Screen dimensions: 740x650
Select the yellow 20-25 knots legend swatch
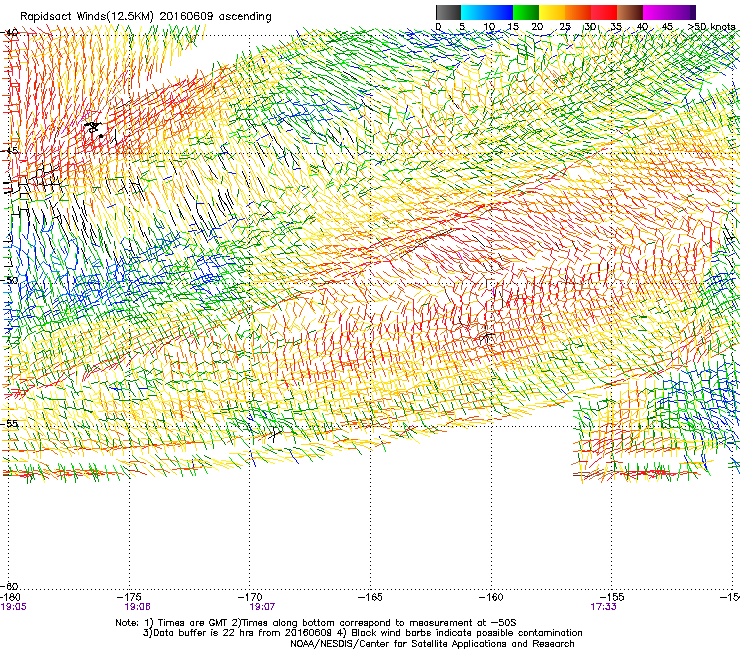pos(552,12)
